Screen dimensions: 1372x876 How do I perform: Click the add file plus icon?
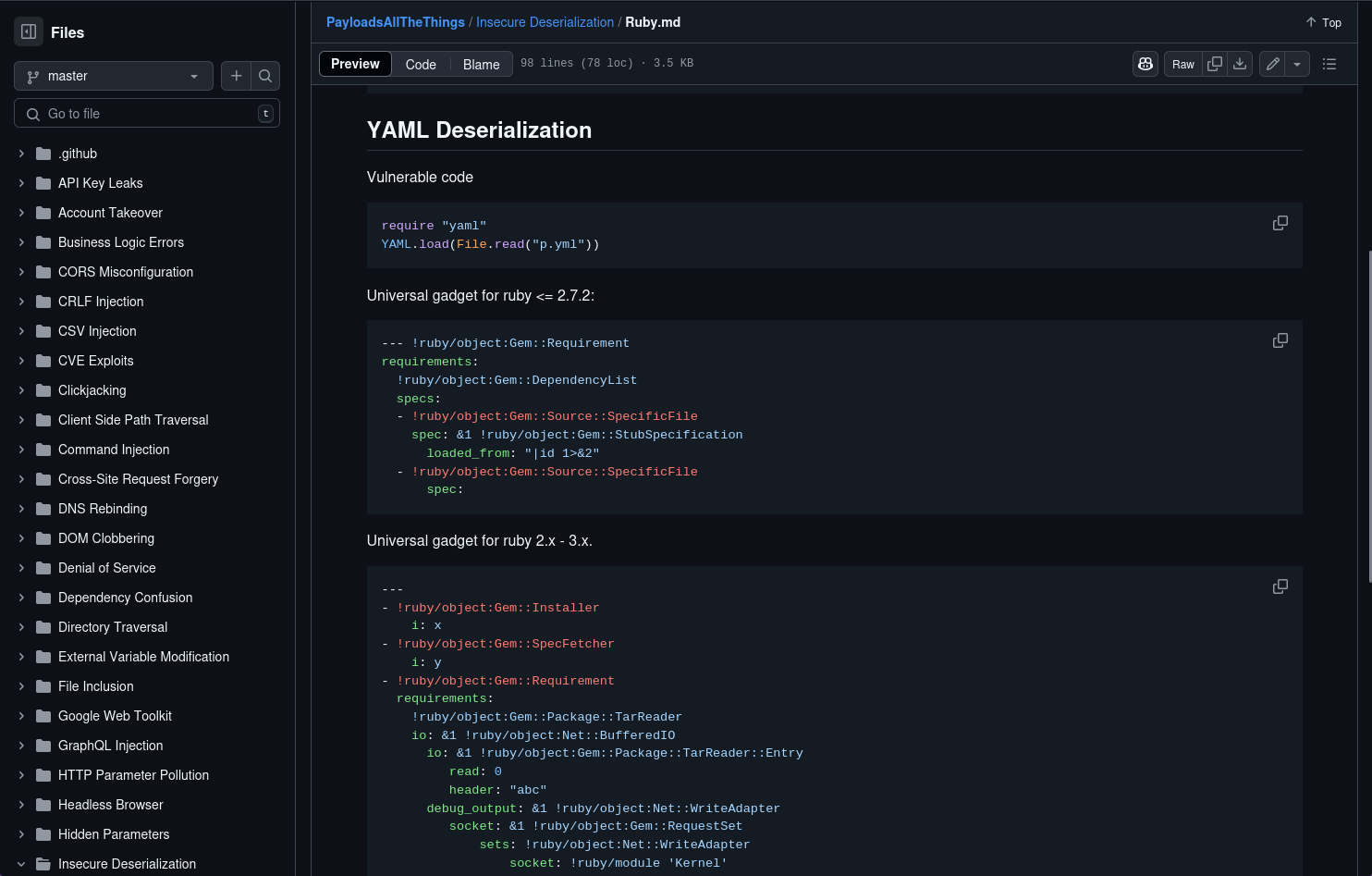237,76
